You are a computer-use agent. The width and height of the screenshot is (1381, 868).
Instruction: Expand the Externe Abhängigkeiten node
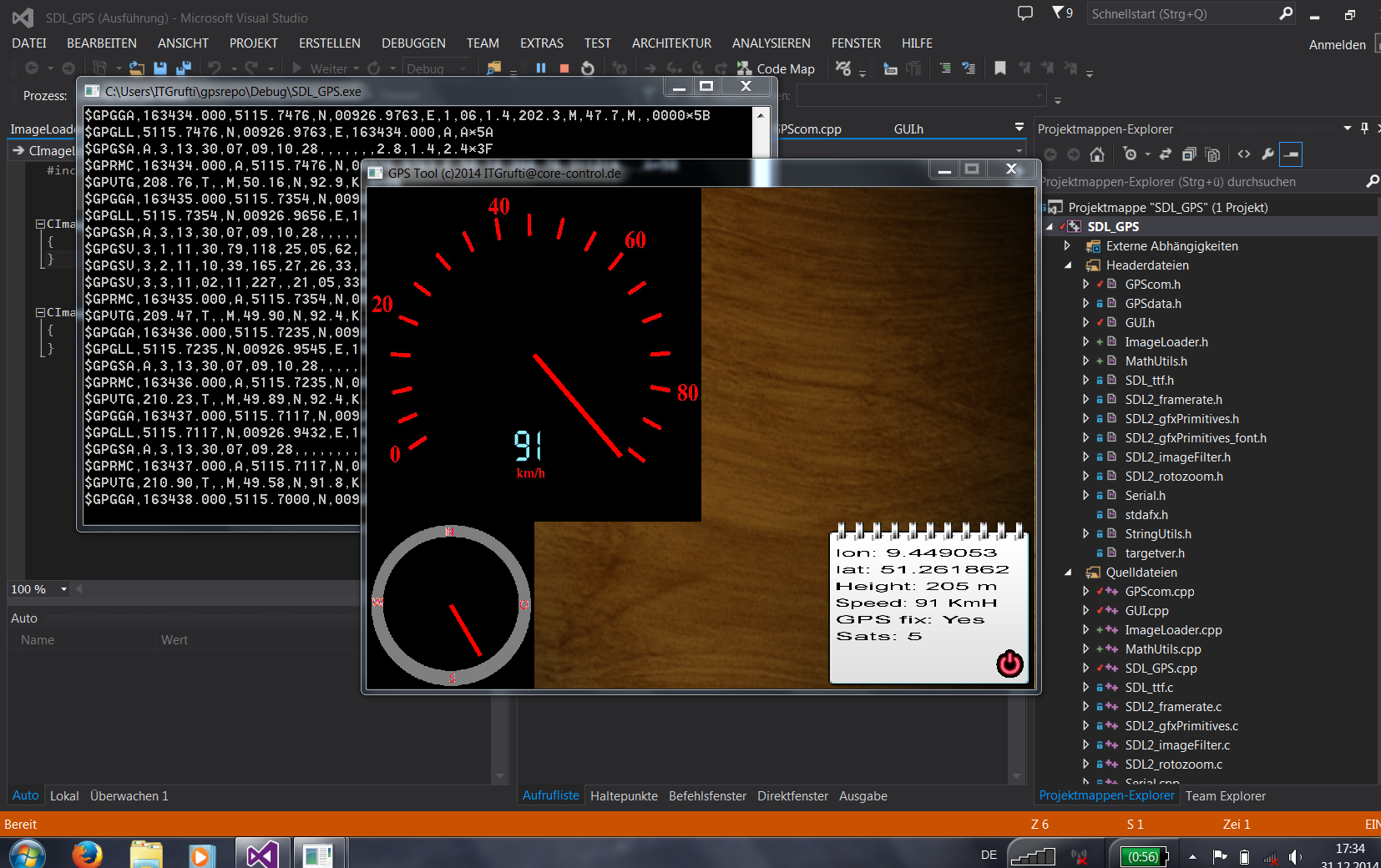[x=1068, y=246]
